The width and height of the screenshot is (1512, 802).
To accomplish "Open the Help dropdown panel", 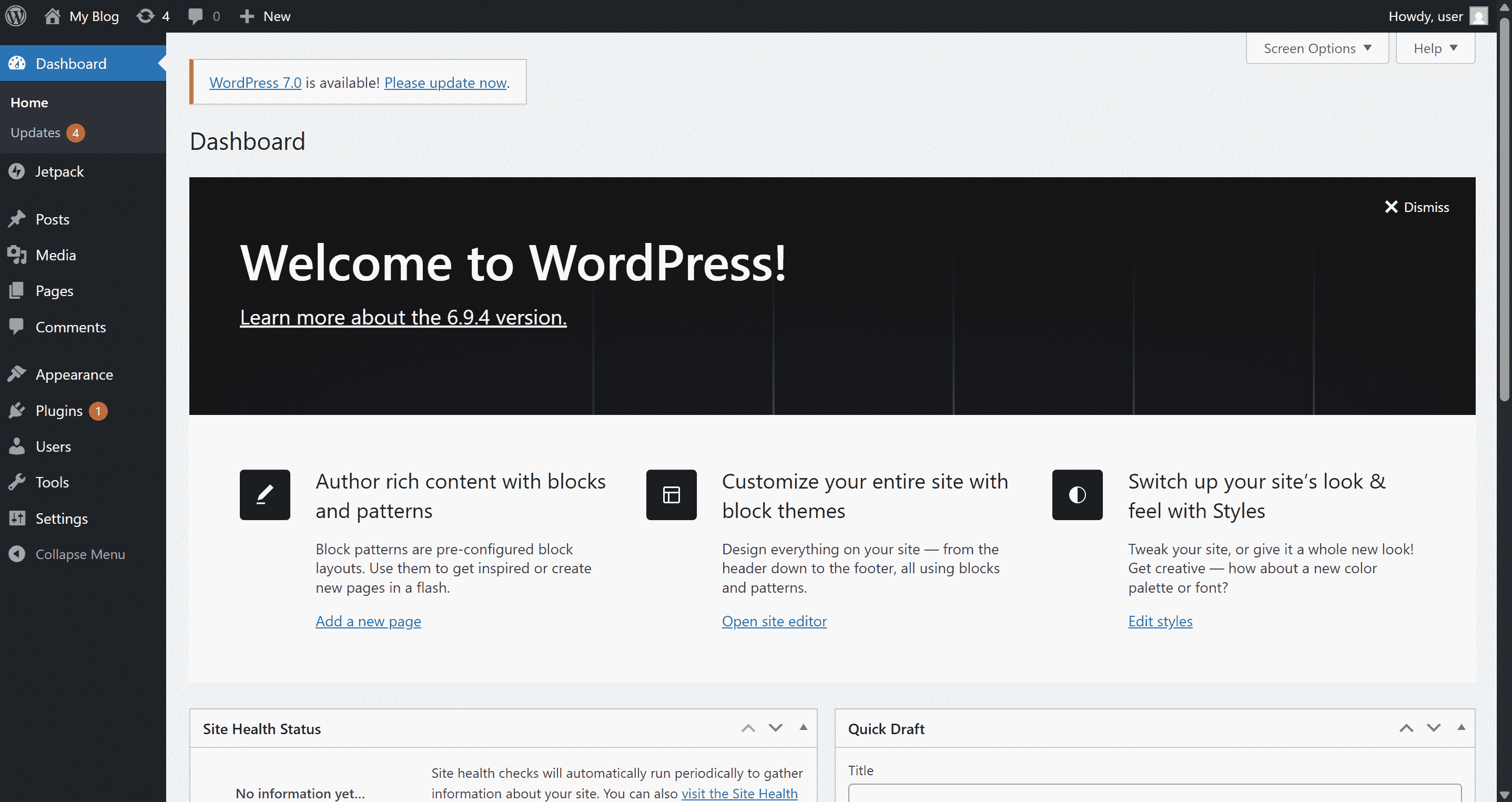I will 1435,48.
